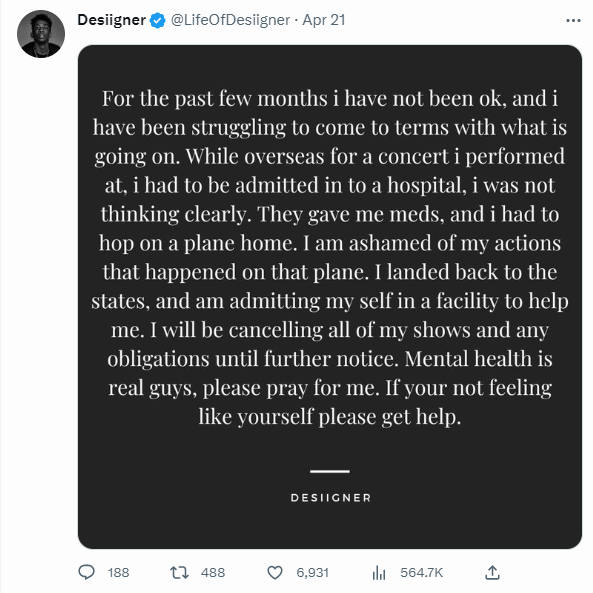Screen dimensions: 593x593
Task: Click the Apr 21 timestamp
Action: pyautogui.click(x=324, y=20)
